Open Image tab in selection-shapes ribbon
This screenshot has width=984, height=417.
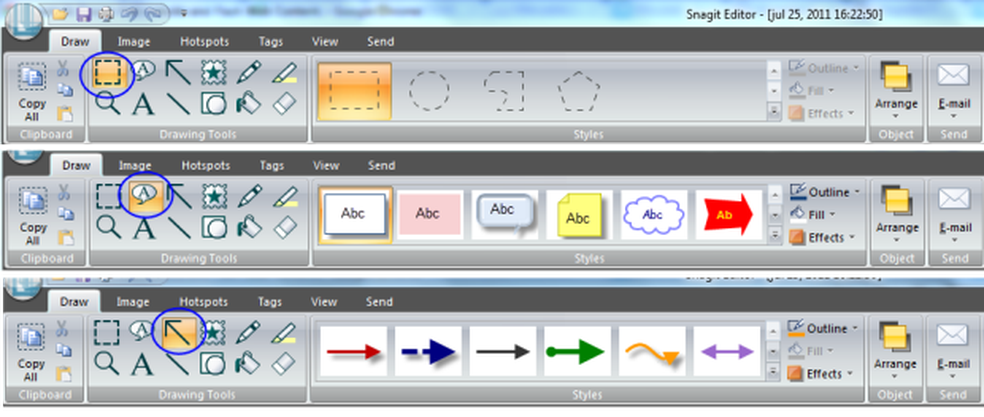click(134, 42)
